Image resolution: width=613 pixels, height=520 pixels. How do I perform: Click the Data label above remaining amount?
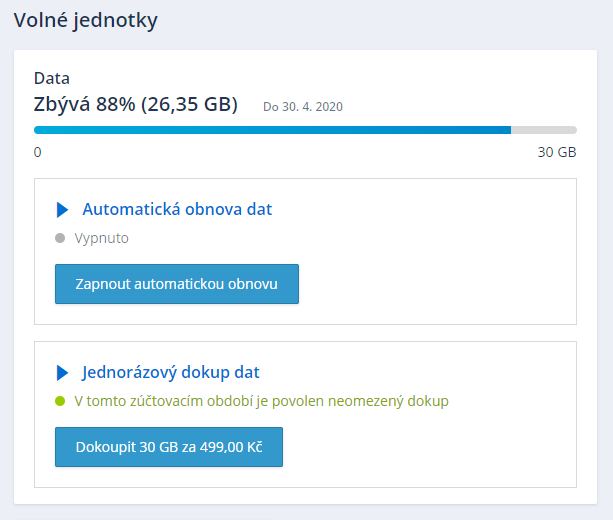[x=52, y=78]
